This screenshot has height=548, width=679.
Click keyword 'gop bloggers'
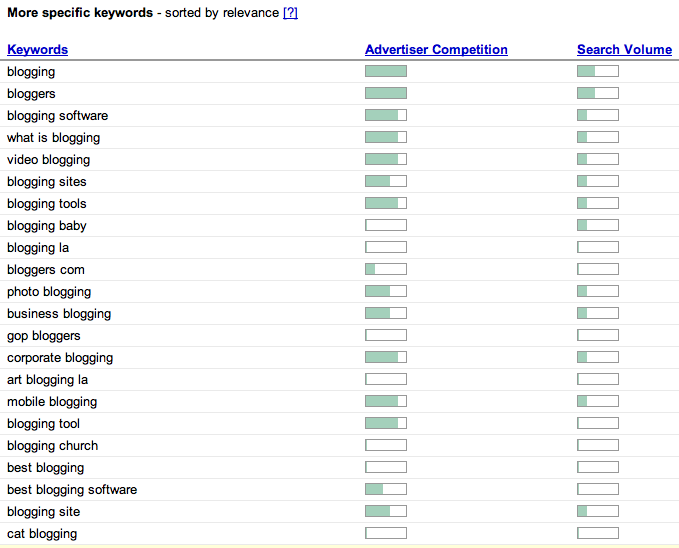tap(44, 336)
